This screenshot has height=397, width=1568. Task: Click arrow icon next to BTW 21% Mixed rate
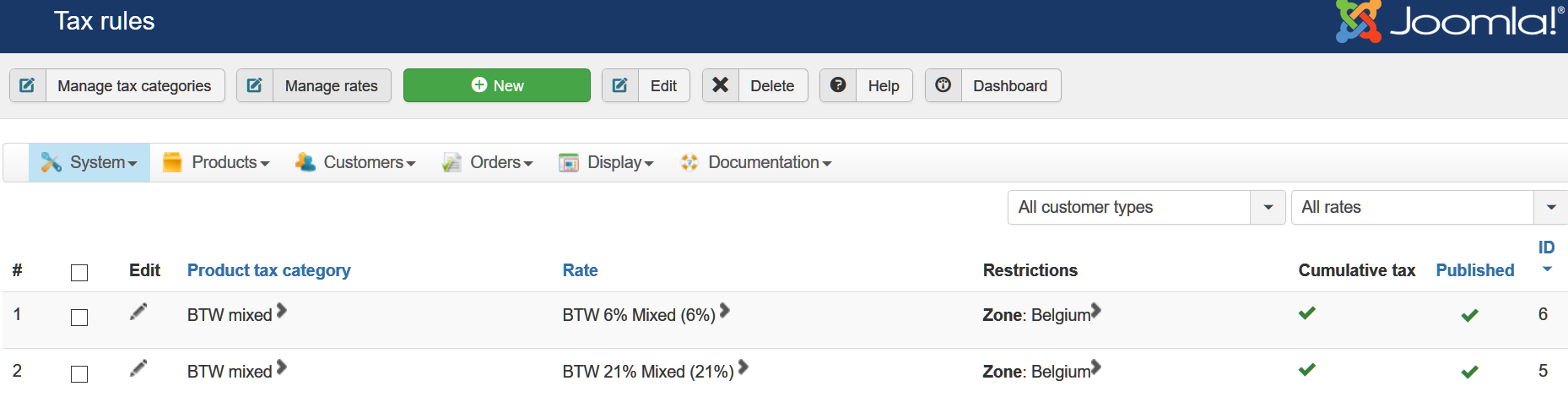743,367
